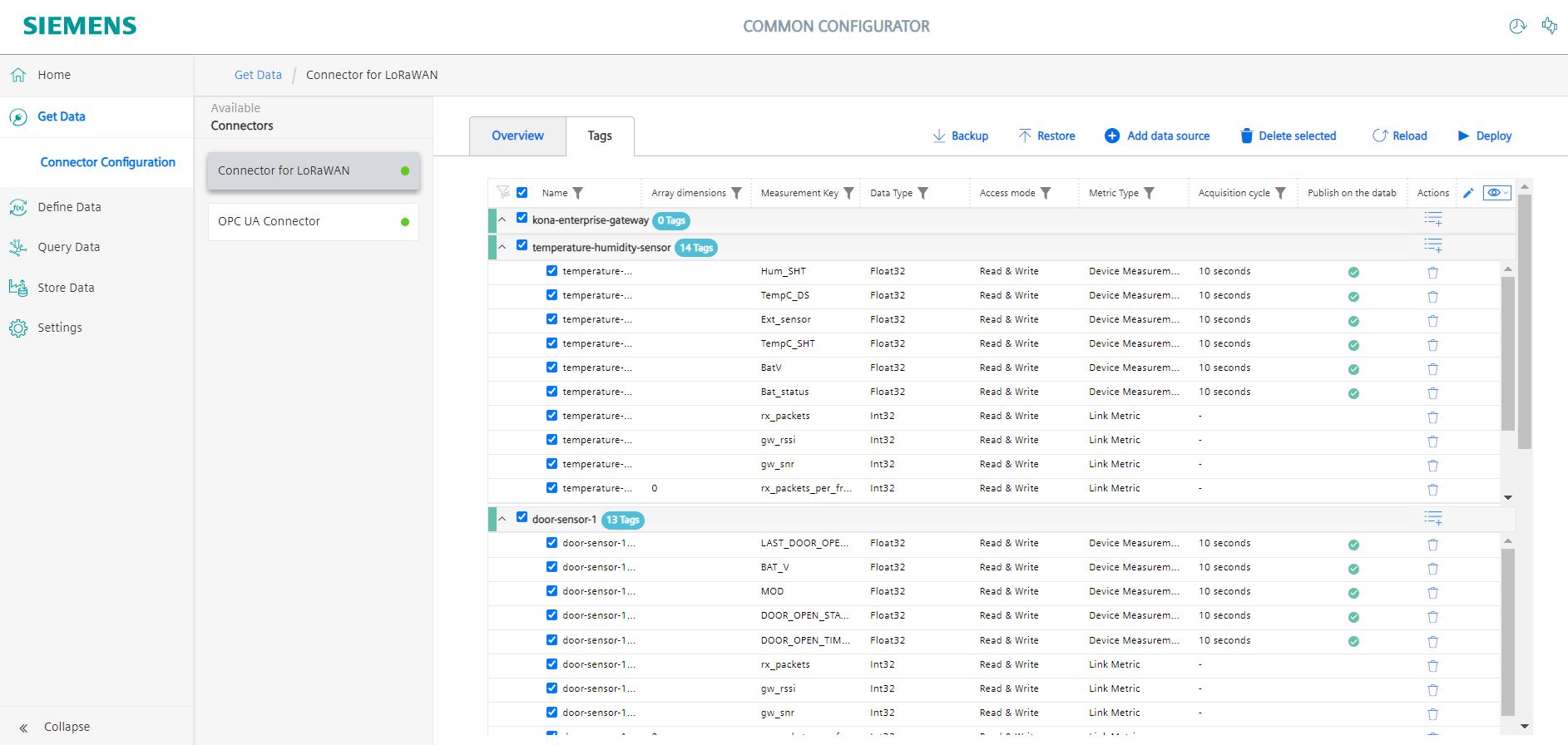This screenshot has width=1568, height=745.
Task: Toggle the select-all checkbox in table header
Action: point(522,192)
